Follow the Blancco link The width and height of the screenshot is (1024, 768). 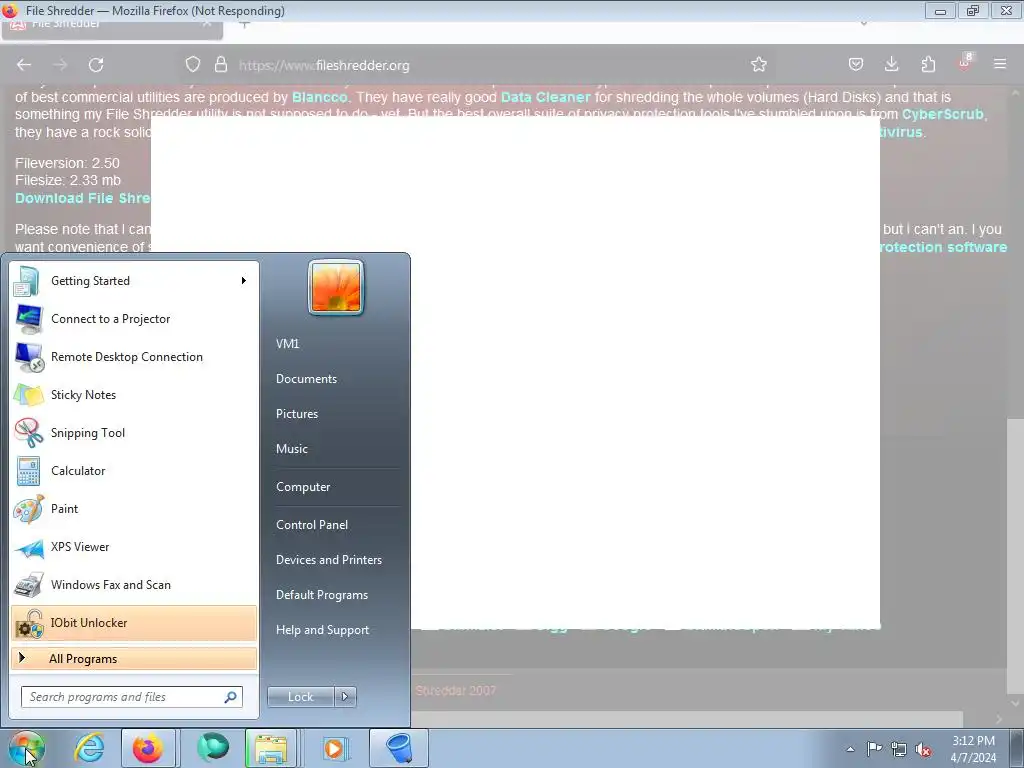(319, 97)
